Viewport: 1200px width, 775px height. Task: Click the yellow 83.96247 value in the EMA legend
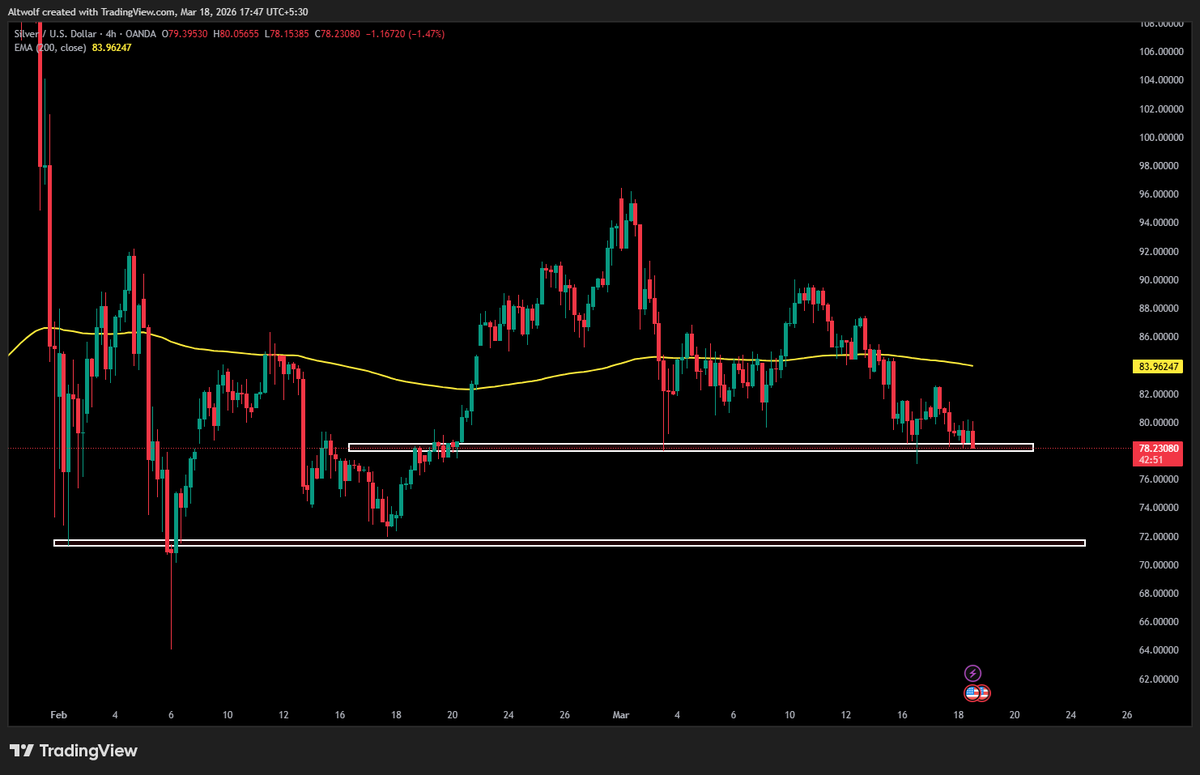tap(113, 46)
